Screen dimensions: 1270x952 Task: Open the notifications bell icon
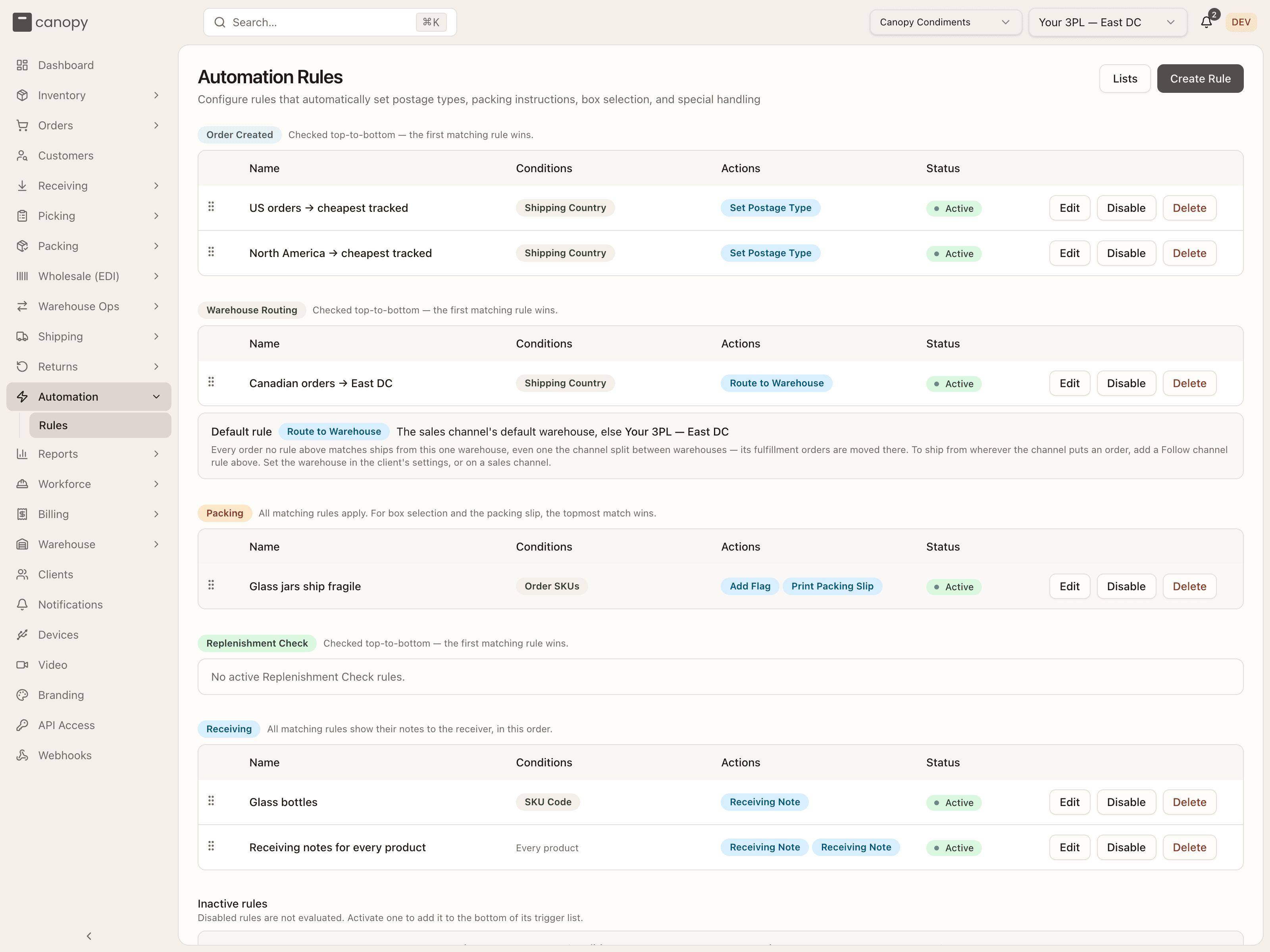point(1206,22)
